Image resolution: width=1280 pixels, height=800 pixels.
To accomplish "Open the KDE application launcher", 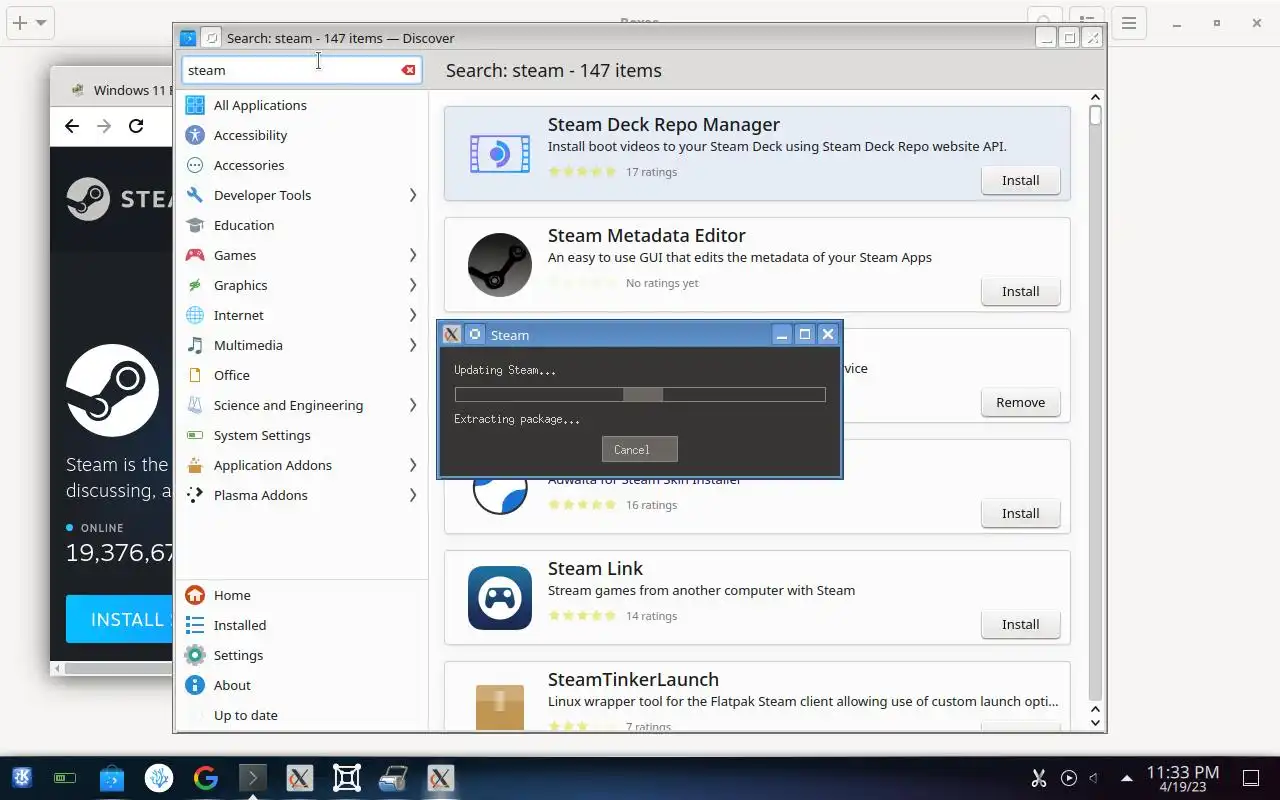I will click(x=21, y=777).
